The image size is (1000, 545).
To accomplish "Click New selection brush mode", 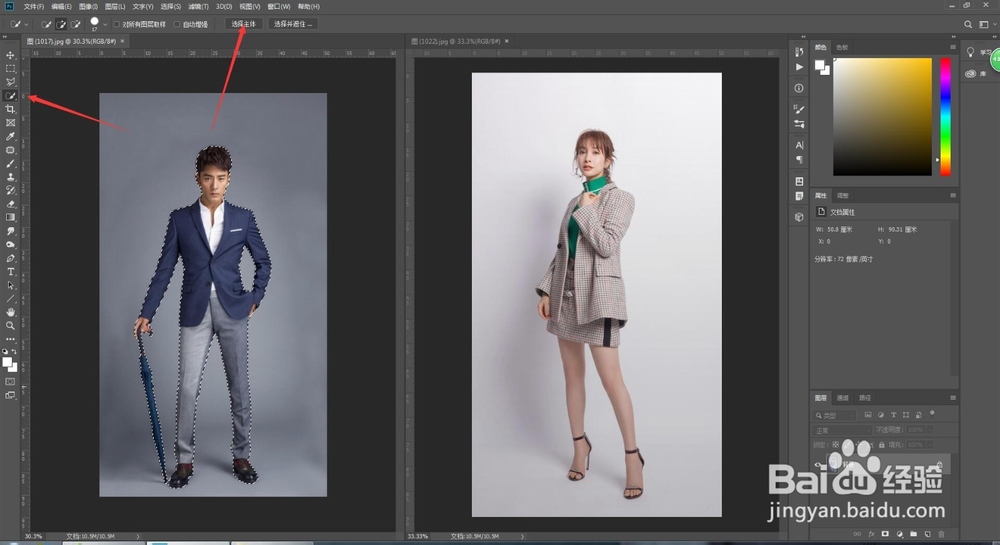I will coord(47,24).
